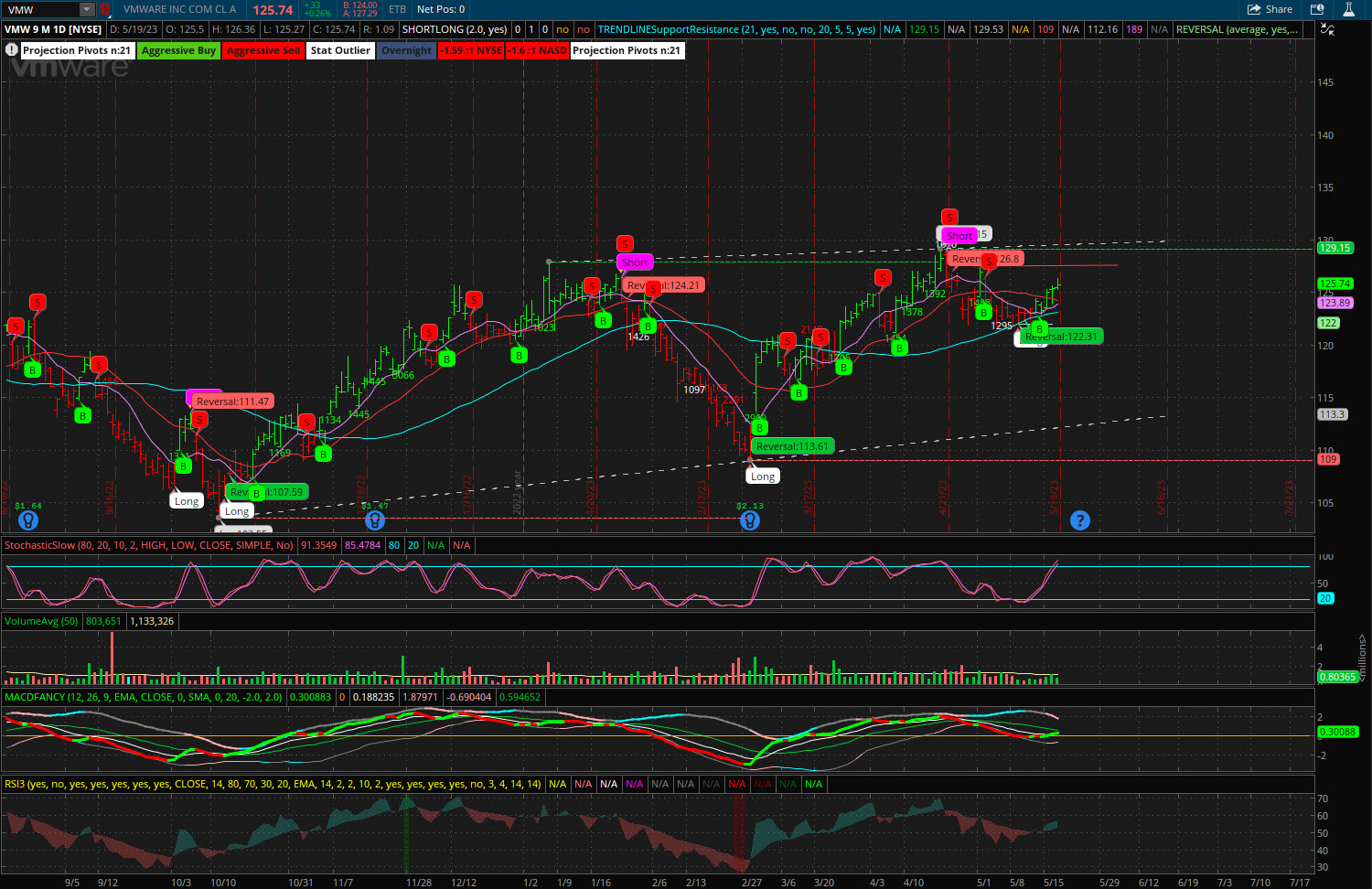The image size is (1372, 889).
Task: Click the TRENDLINESupportResistance study label
Action: 737,29
